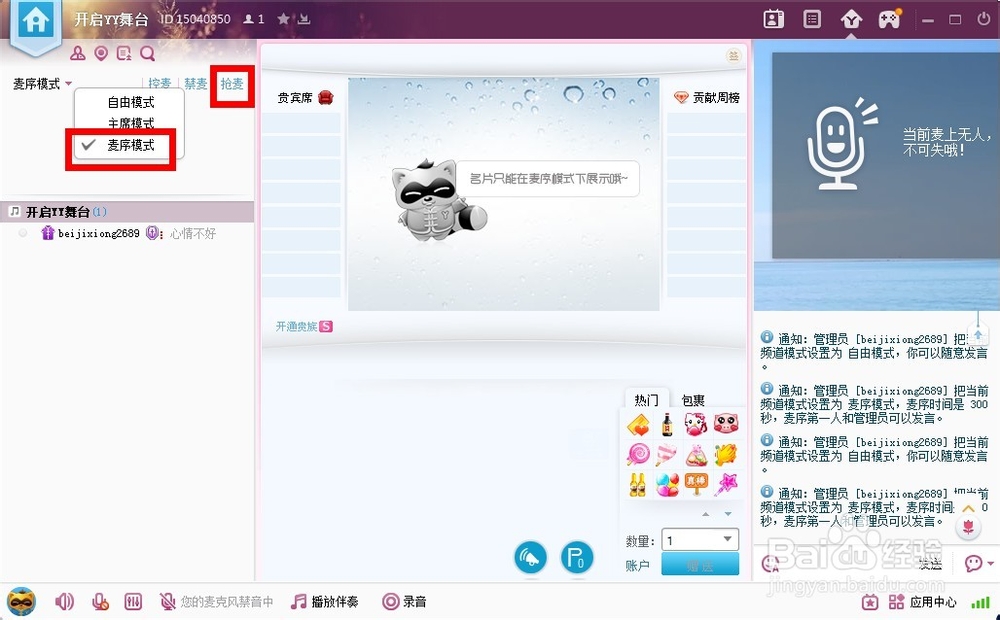Screen dimensions: 1000x620
Task: Open the member list person icon
Action: pyautogui.click(x=78, y=53)
